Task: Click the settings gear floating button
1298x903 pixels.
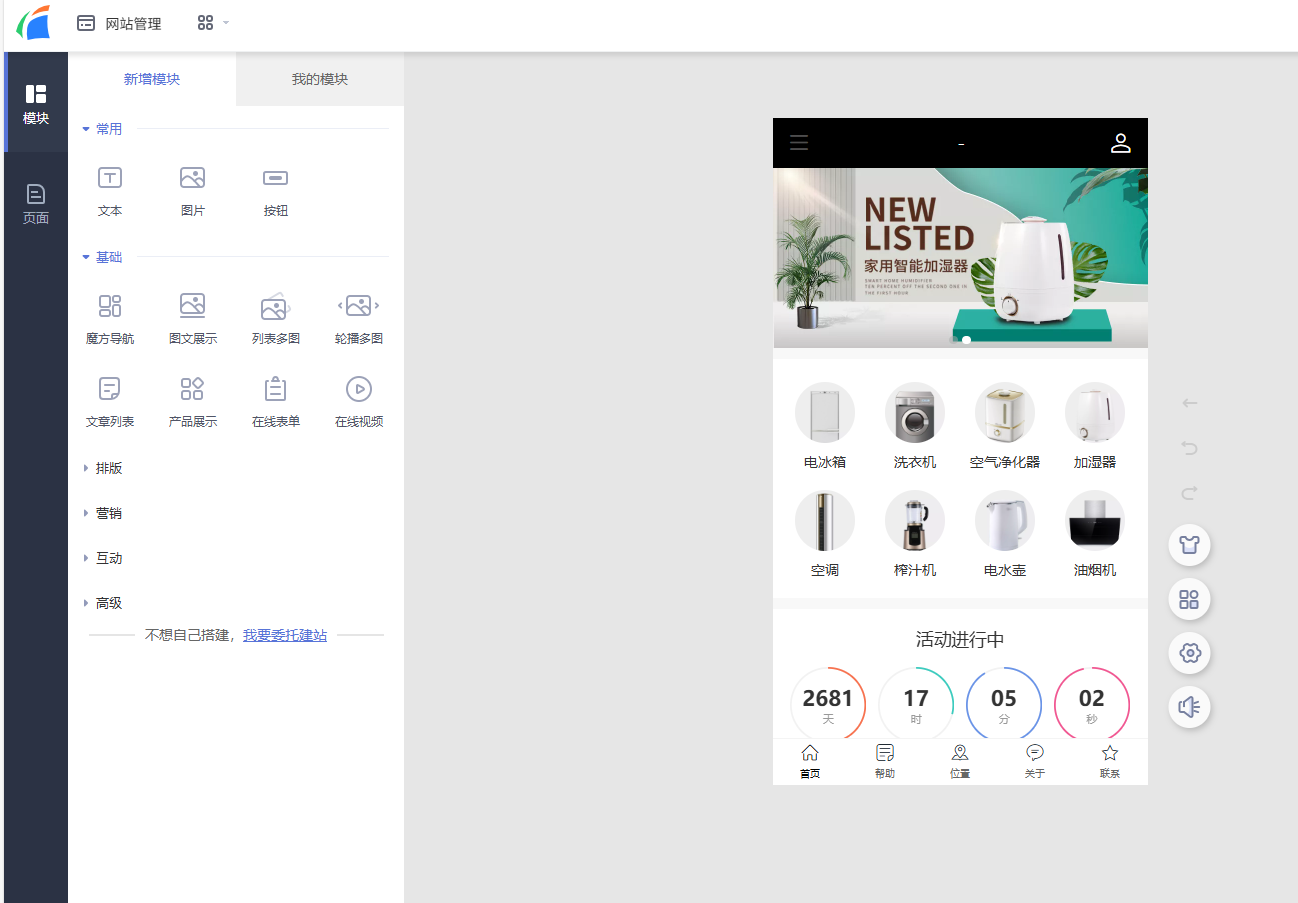Action: pyautogui.click(x=1189, y=653)
